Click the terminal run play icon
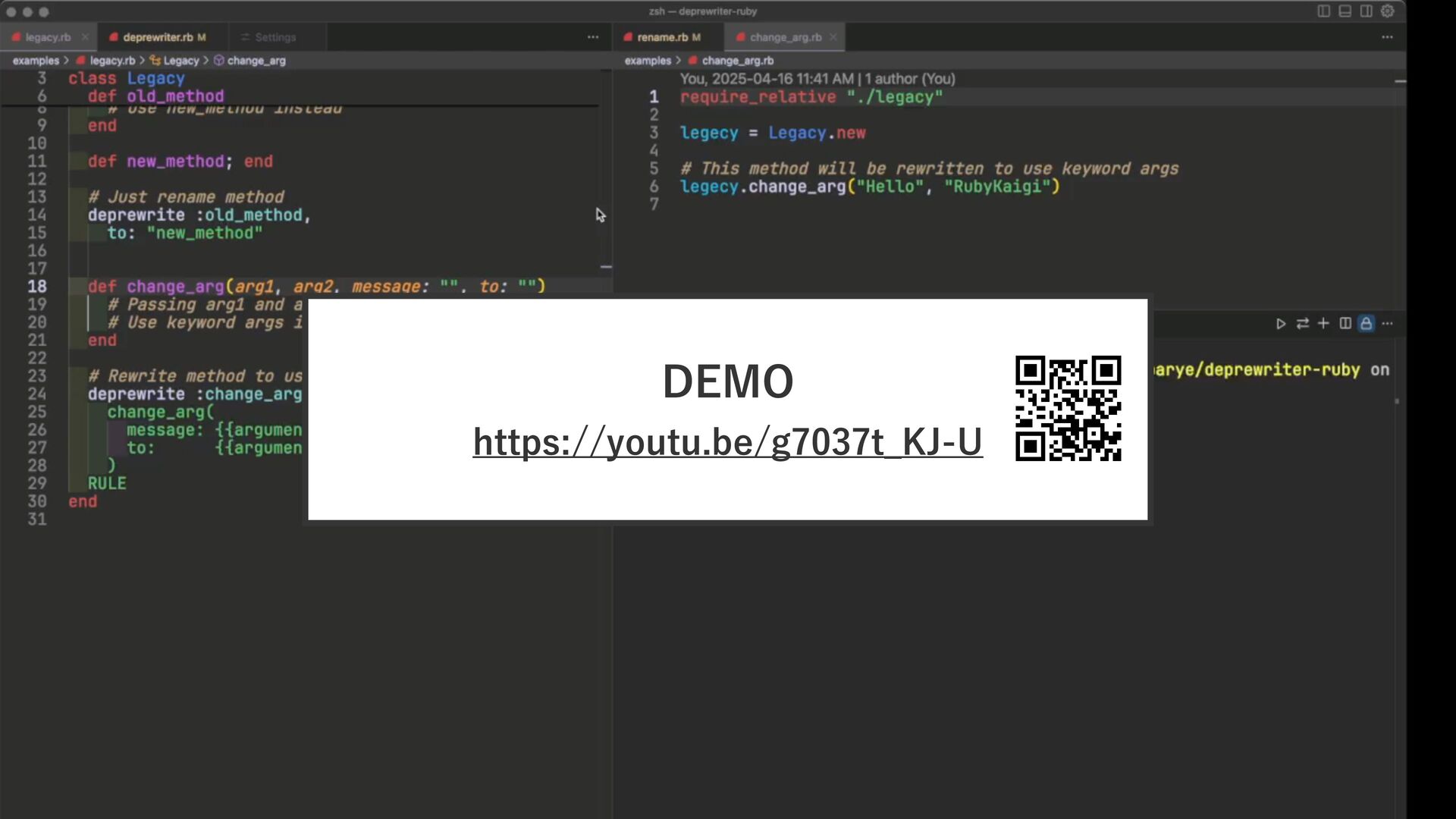 tap(1281, 324)
